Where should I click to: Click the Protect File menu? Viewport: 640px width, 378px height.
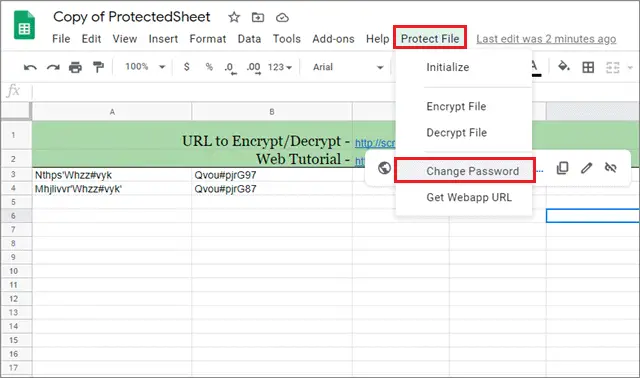click(430, 38)
